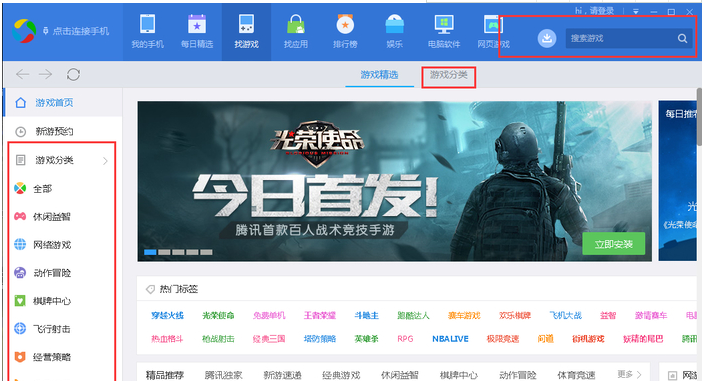
Task: Click the search magnifier icon
Action: coord(683,38)
